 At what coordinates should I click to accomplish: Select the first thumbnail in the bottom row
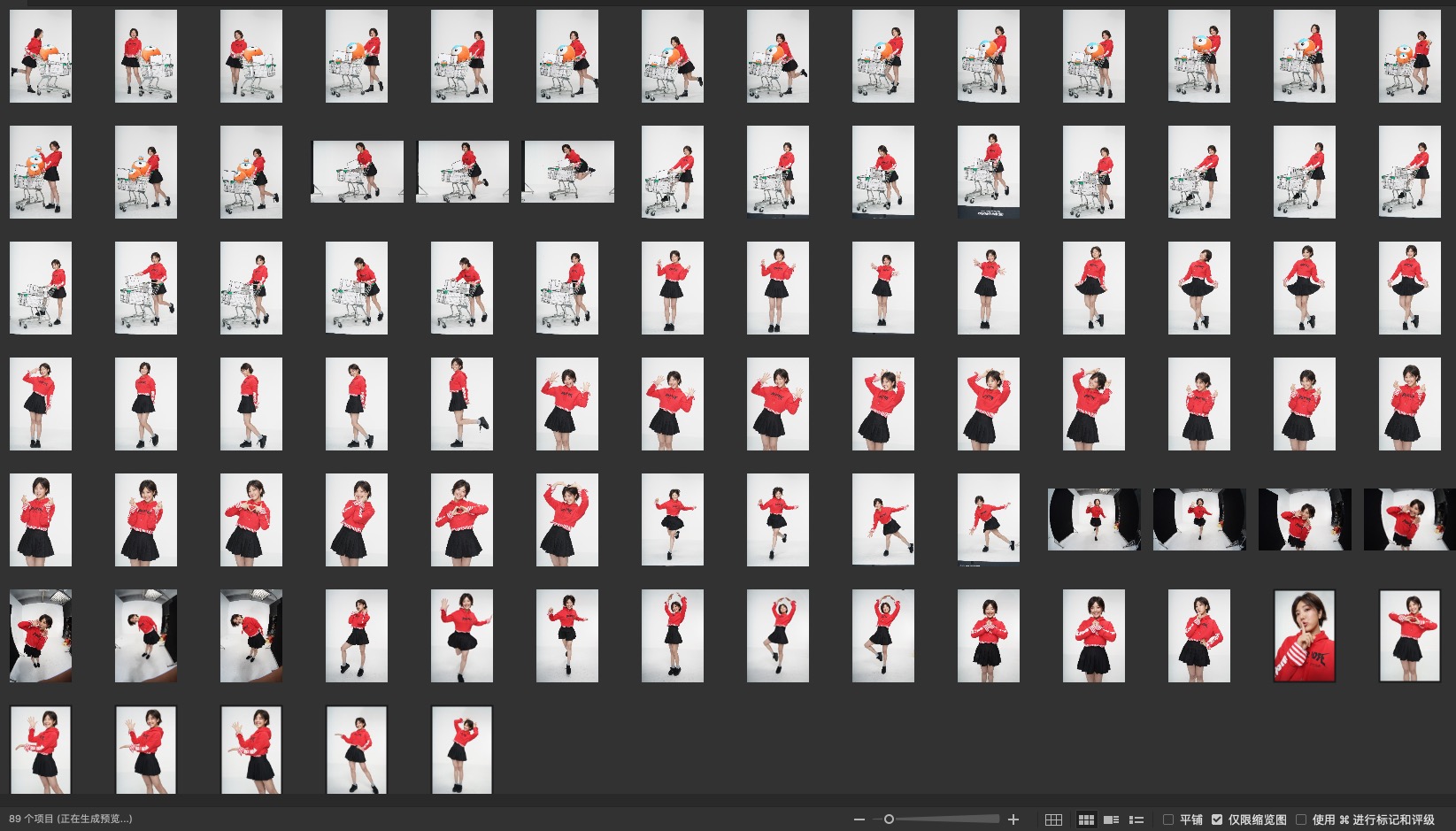pos(41,750)
